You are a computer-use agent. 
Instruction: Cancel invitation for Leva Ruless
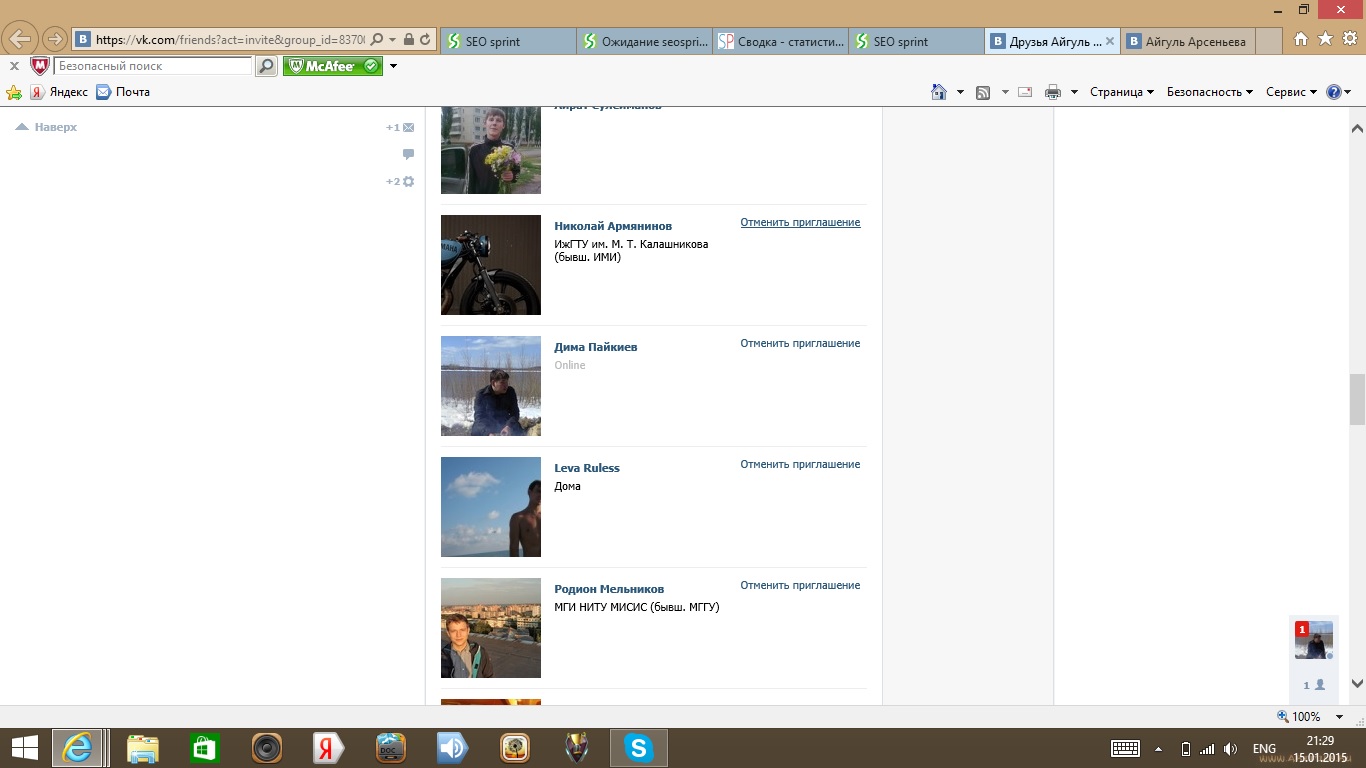click(800, 464)
